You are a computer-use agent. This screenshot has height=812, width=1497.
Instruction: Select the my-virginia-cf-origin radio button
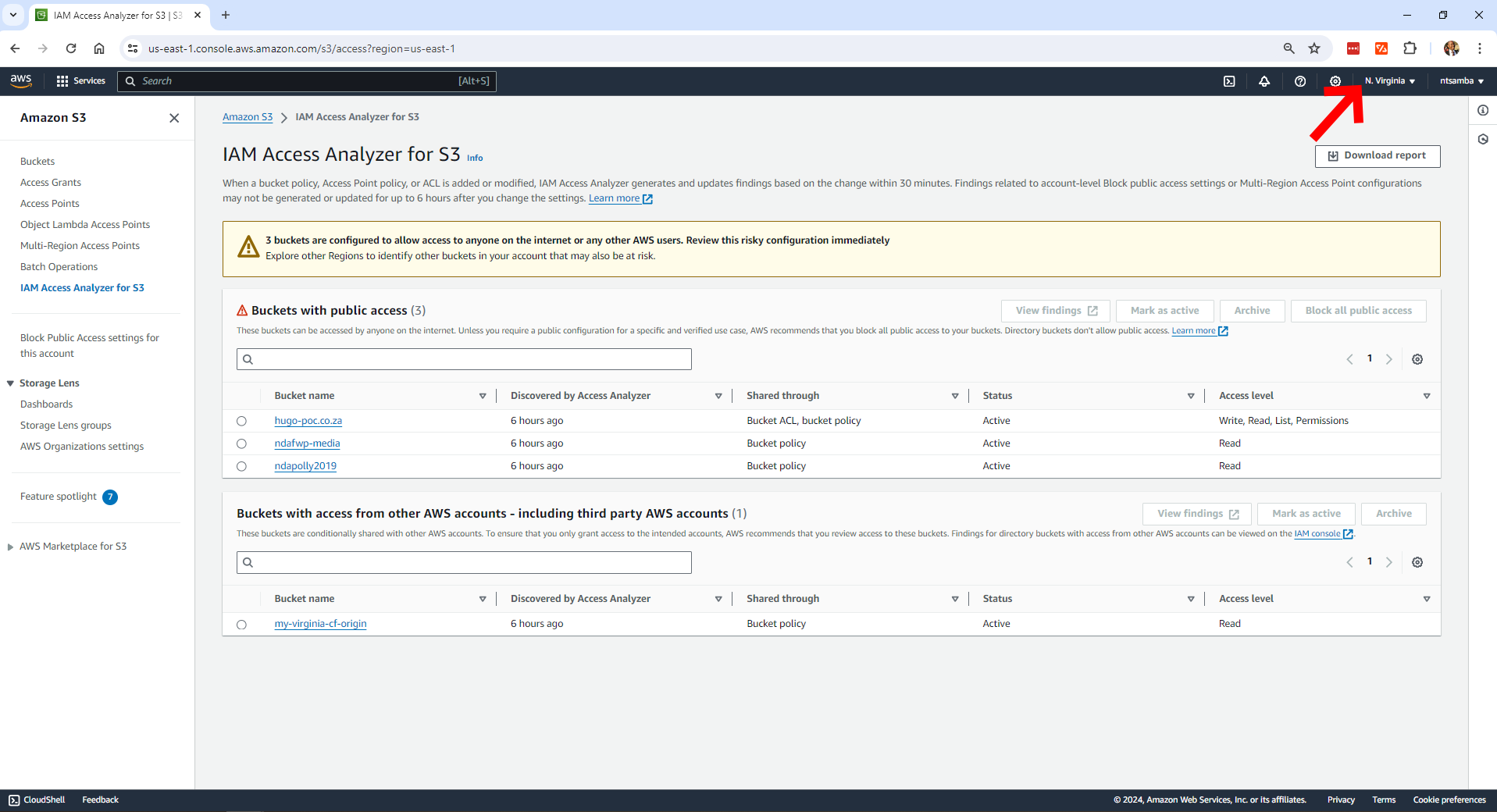pos(241,624)
